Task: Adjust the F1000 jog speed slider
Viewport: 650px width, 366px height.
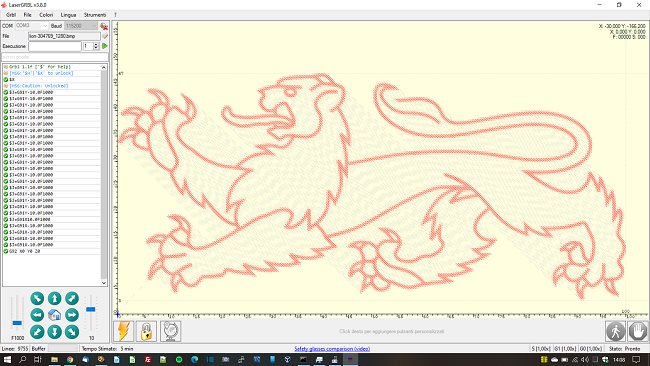Action: pyautogui.click(x=17, y=322)
